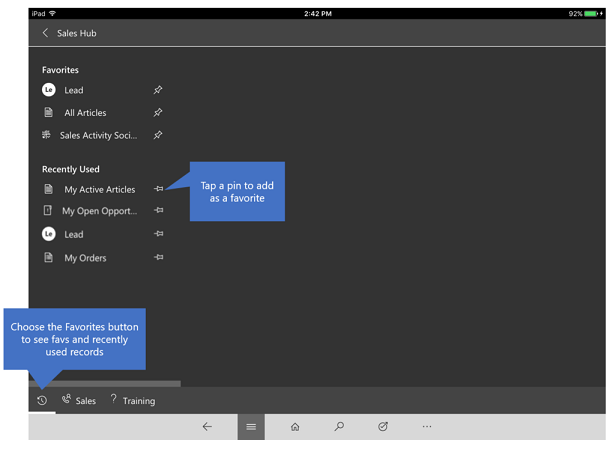Screen dimensions: 615x450
Task: Open All Articles favorite view
Action: pyautogui.click(x=85, y=113)
